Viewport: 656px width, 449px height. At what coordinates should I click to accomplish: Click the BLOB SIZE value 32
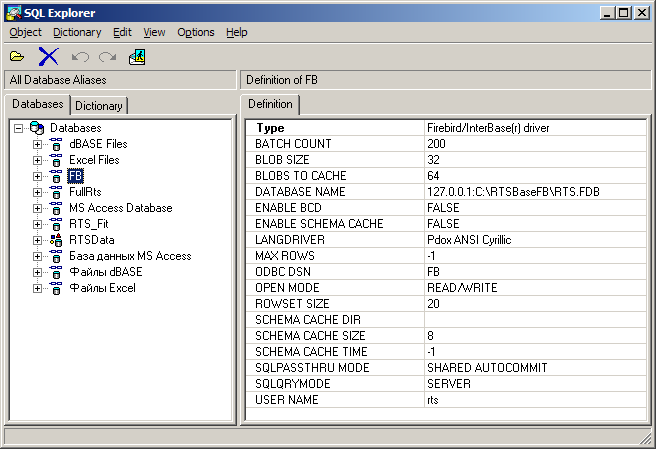(x=433, y=160)
